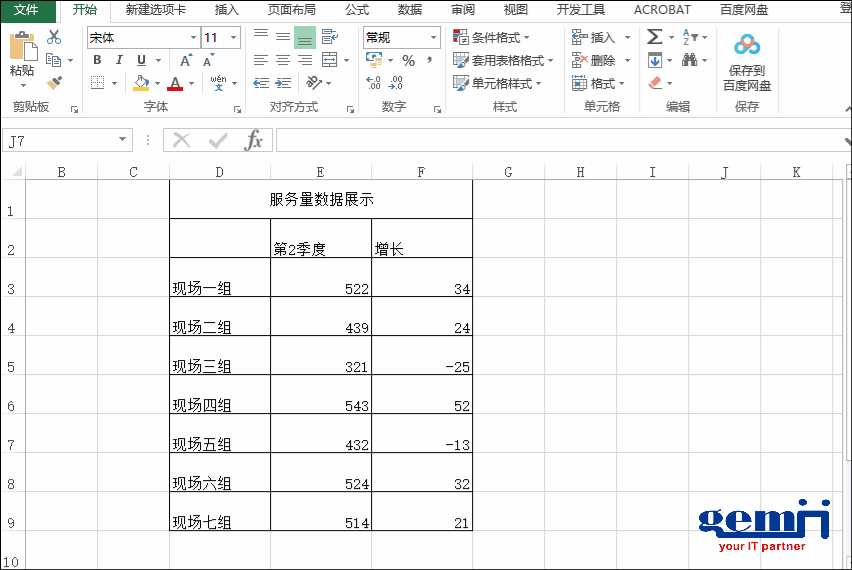Align text to top of cell

pos(261,36)
